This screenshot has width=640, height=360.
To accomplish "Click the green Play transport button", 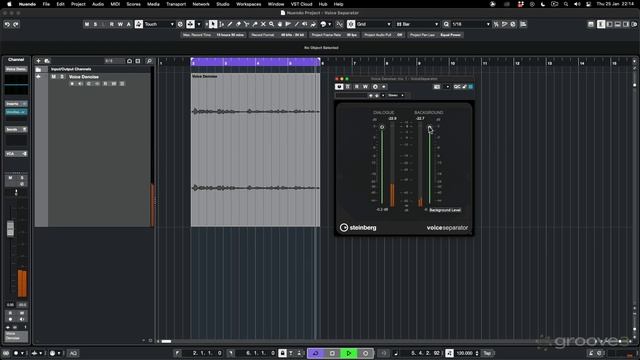I will point(349,353).
